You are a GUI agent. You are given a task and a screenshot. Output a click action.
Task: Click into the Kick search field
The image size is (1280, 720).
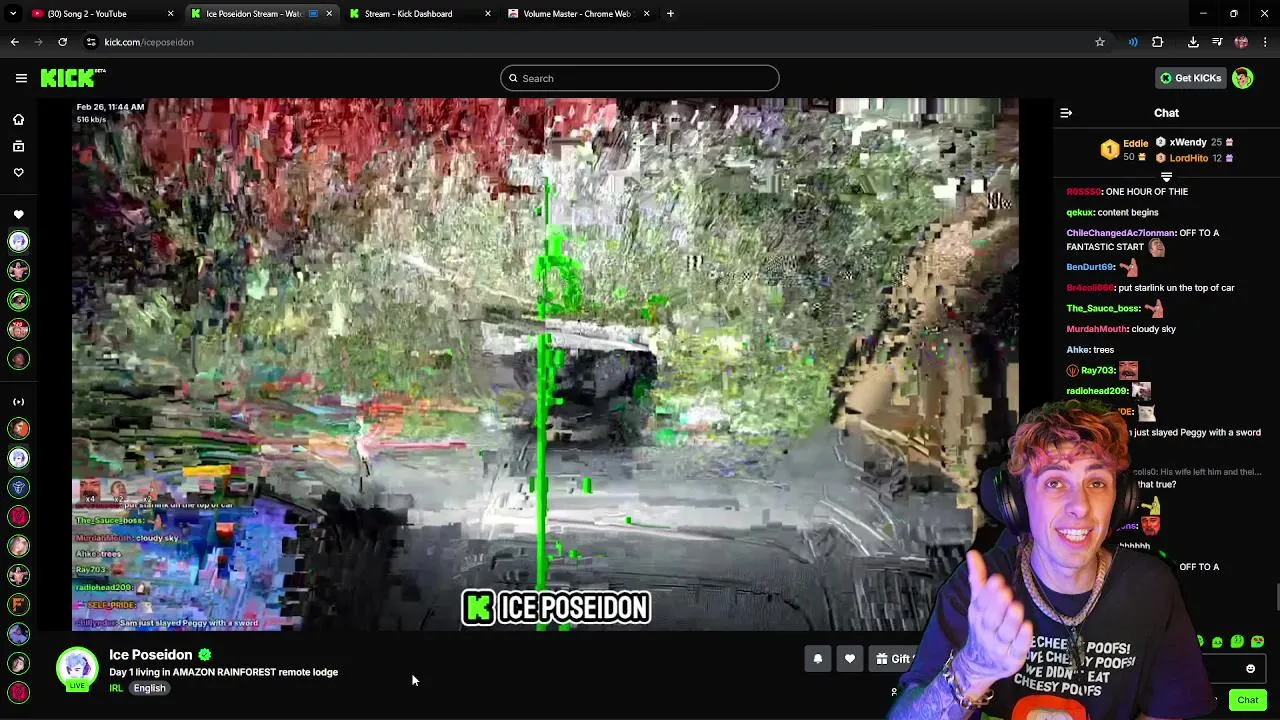tap(640, 78)
